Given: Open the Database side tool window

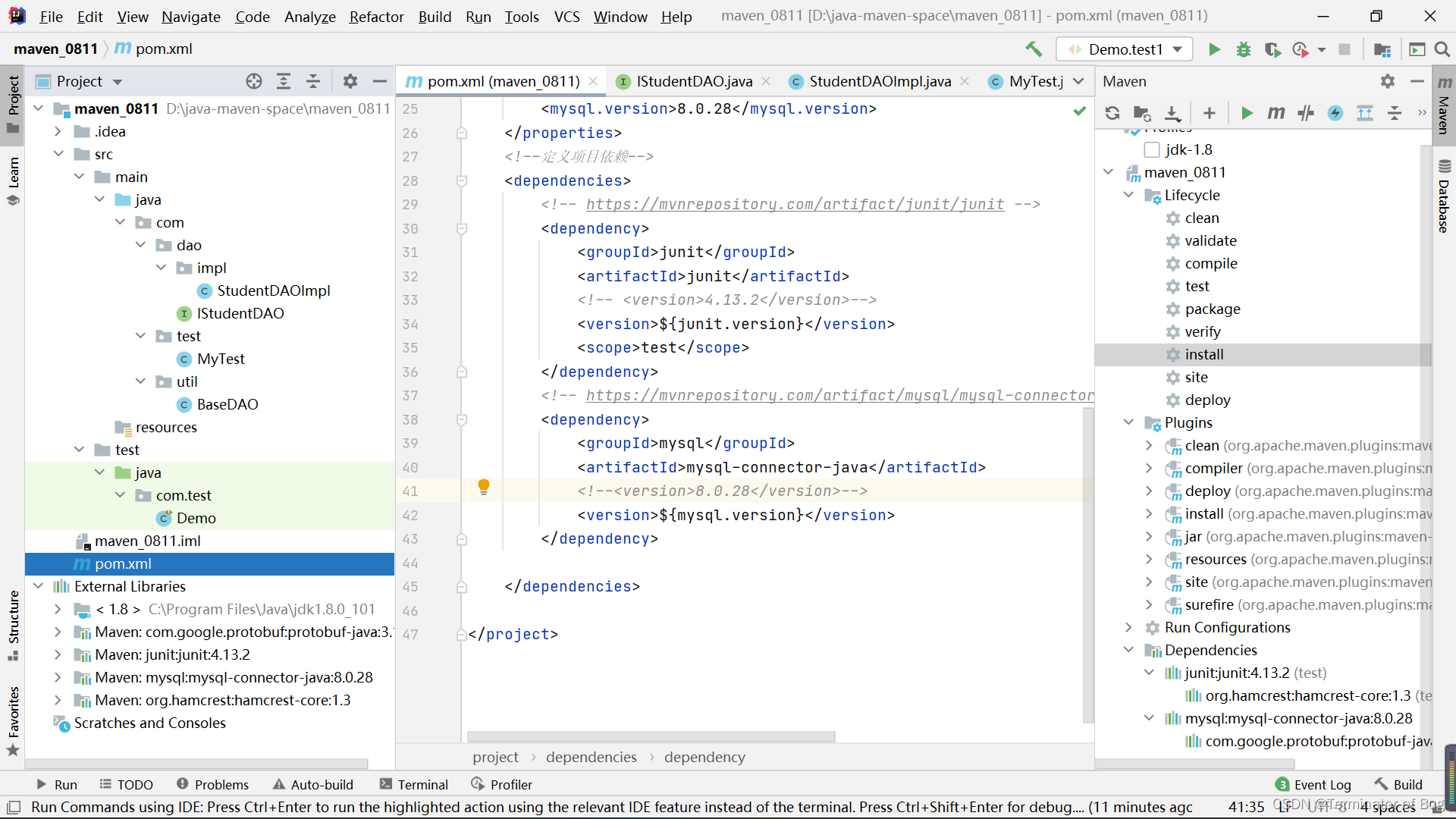Looking at the screenshot, I should pyautogui.click(x=1445, y=196).
